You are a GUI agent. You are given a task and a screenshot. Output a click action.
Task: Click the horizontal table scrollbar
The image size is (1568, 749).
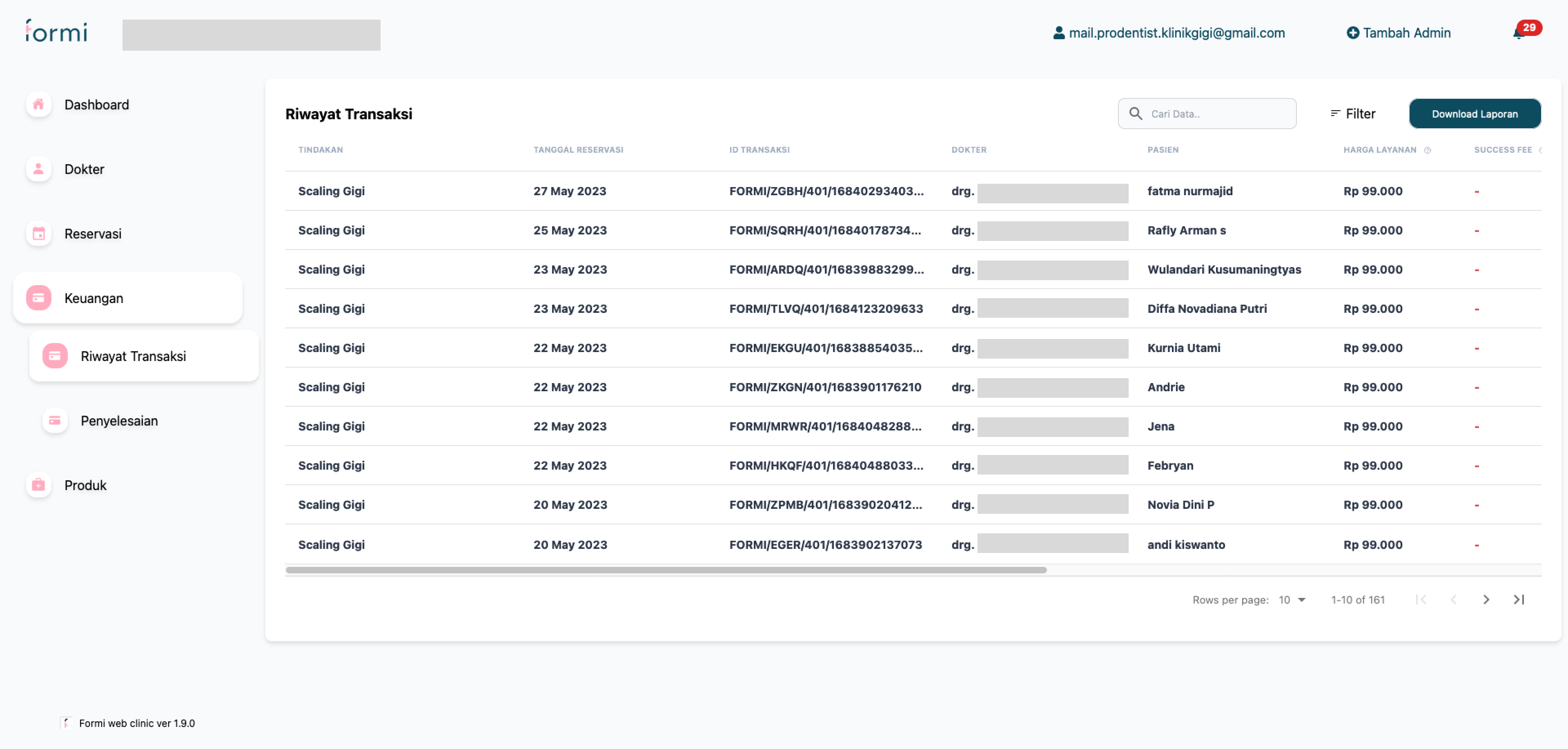click(x=665, y=571)
